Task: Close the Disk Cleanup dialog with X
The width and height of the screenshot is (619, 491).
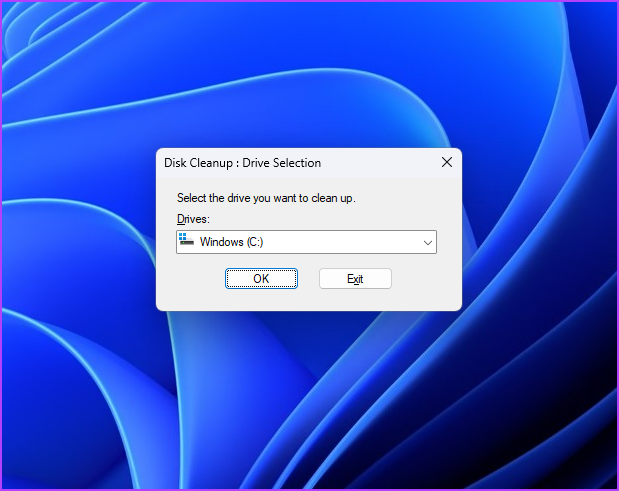Action: tap(446, 162)
